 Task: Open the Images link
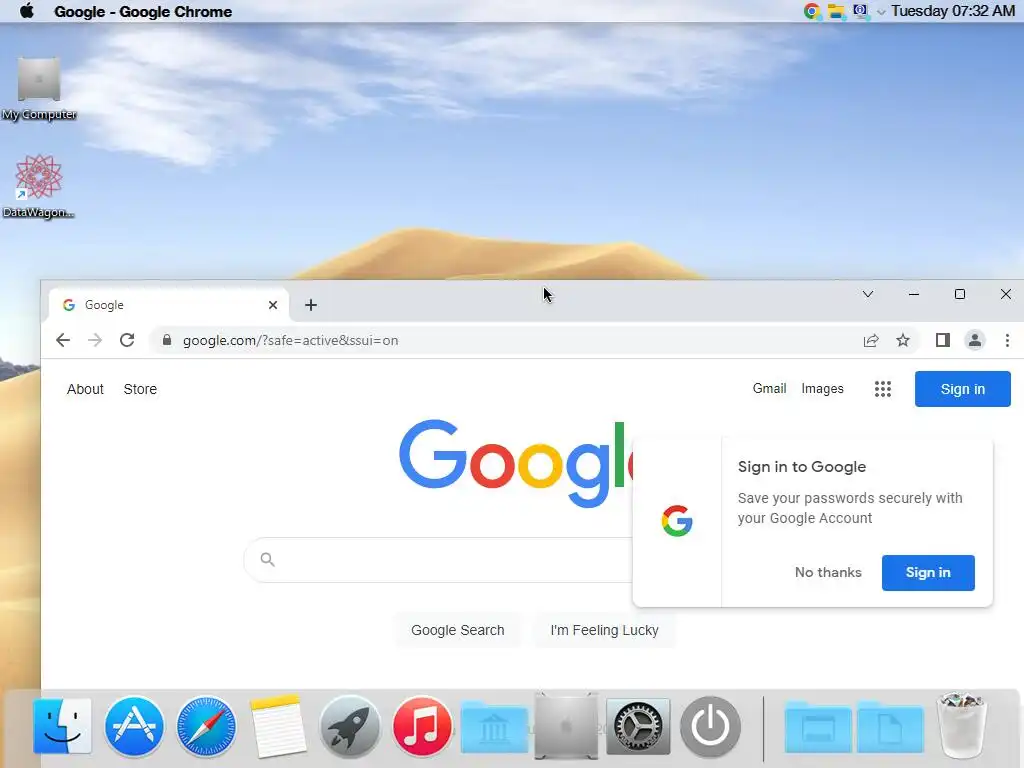point(822,389)
